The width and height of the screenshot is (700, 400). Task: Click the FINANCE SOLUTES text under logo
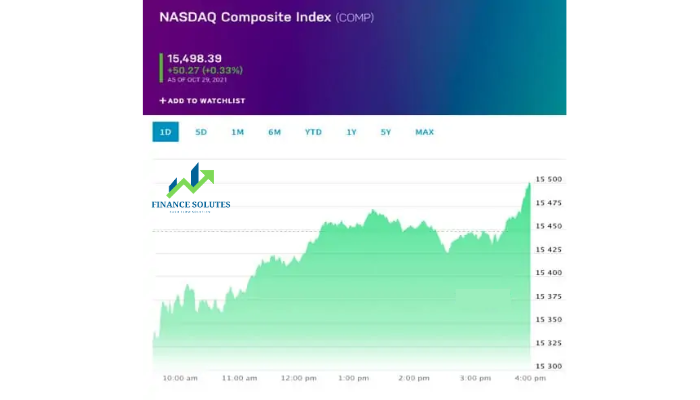(191, 204)
